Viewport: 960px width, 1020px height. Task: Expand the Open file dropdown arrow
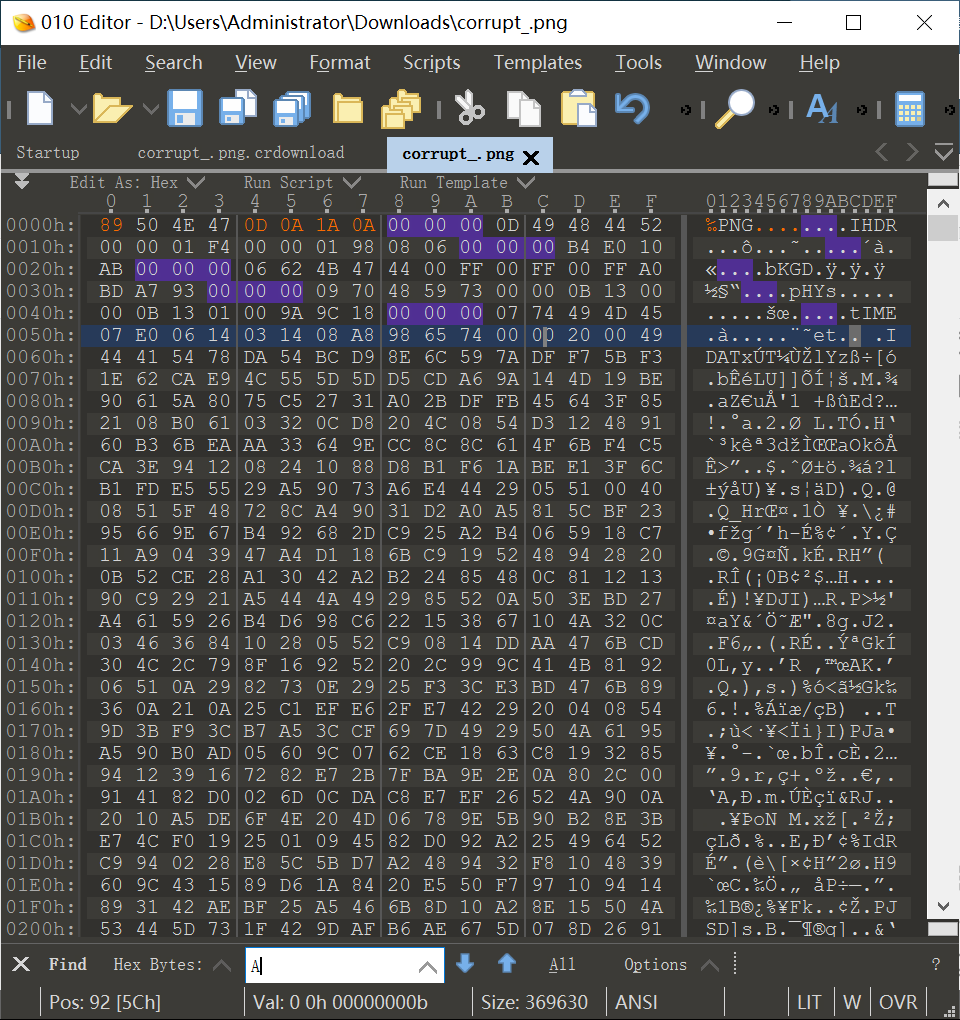[x=150, y=109]
